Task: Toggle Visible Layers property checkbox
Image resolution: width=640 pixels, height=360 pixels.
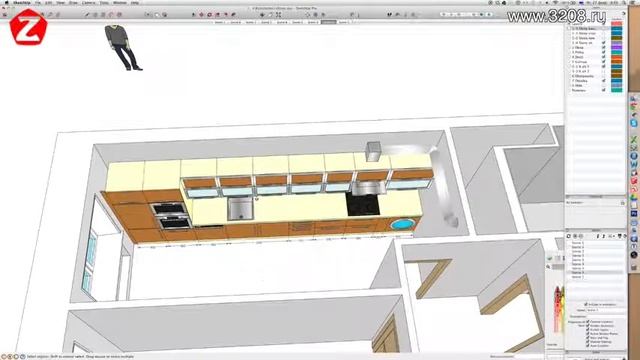Action: pyautogui.click(x=588, y=330)
